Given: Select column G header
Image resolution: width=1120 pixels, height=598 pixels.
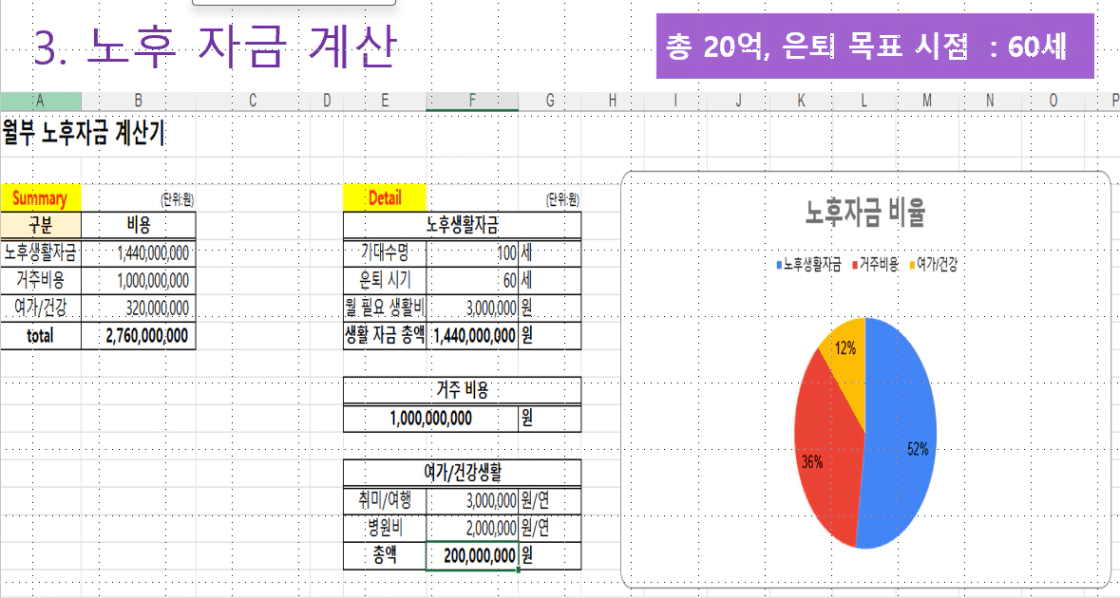Looking at the screenshot, I should 550,101.
